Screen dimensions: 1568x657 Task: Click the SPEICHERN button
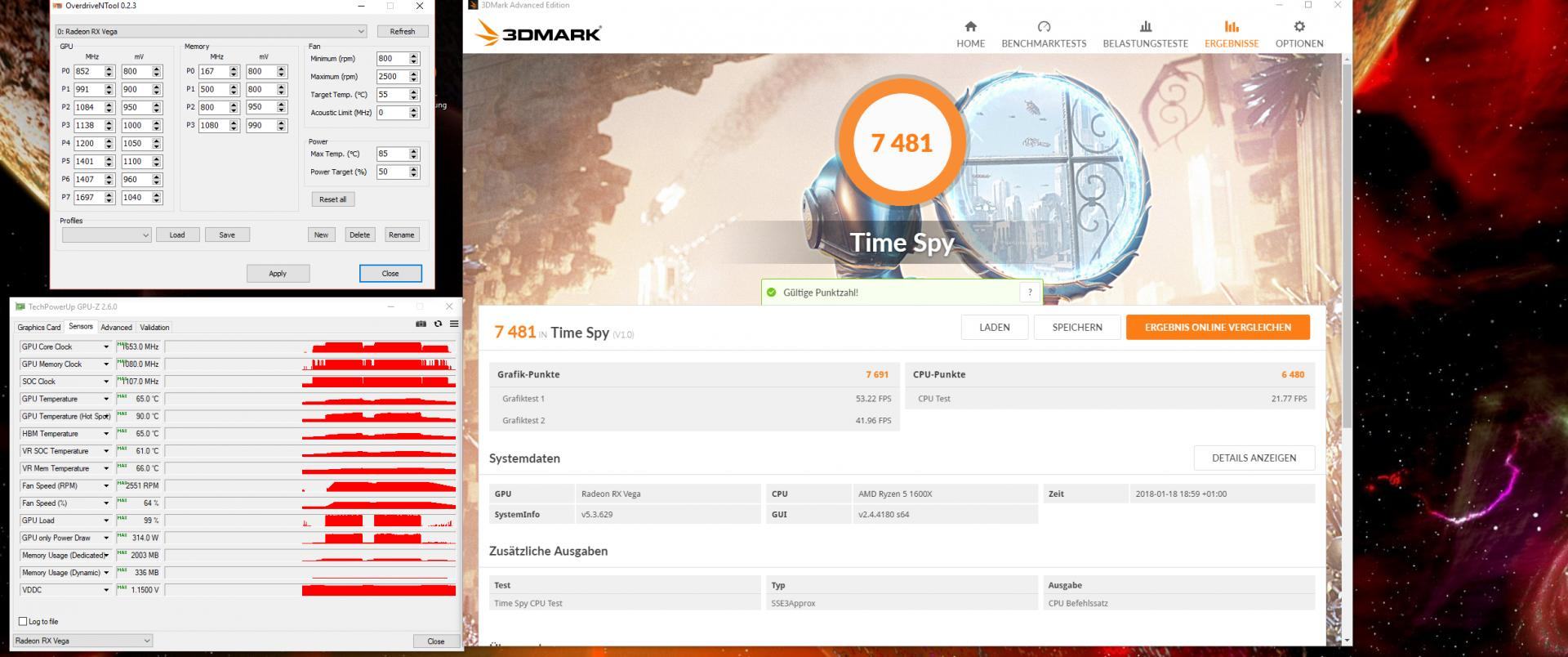(x=1076, y=327)
